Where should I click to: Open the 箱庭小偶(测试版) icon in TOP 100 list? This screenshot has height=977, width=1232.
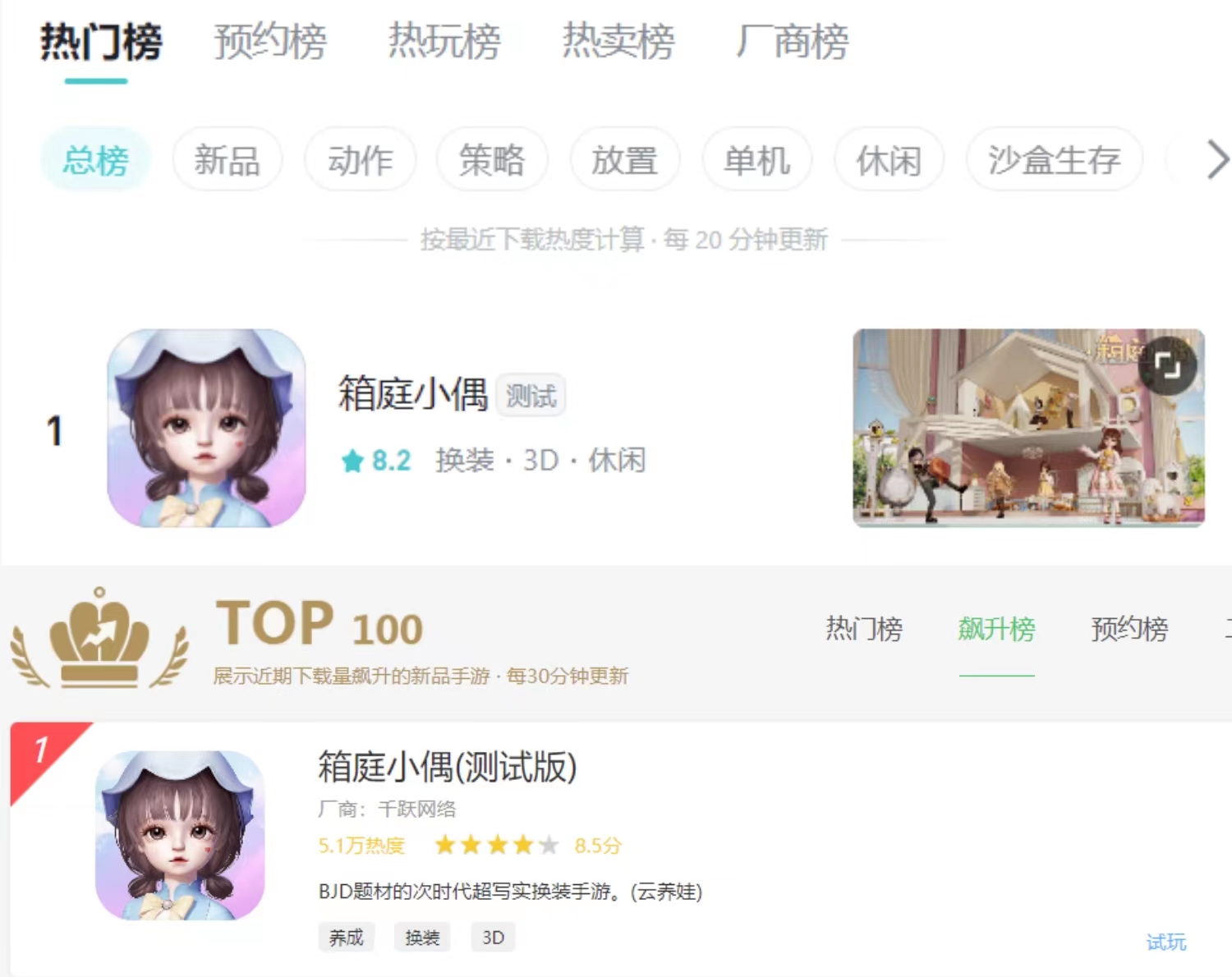click(180, 835)
